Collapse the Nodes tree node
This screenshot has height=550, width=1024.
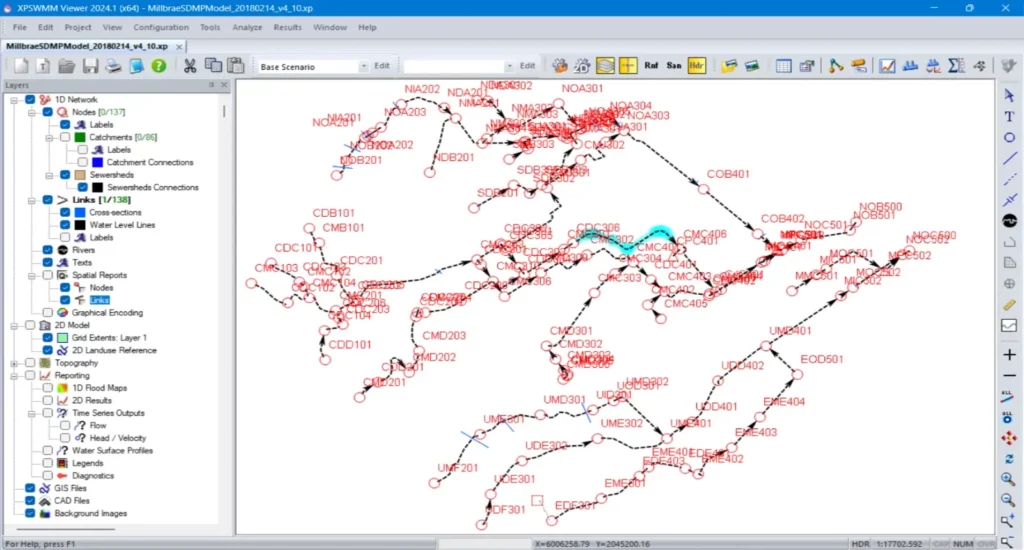click(31, 112)
